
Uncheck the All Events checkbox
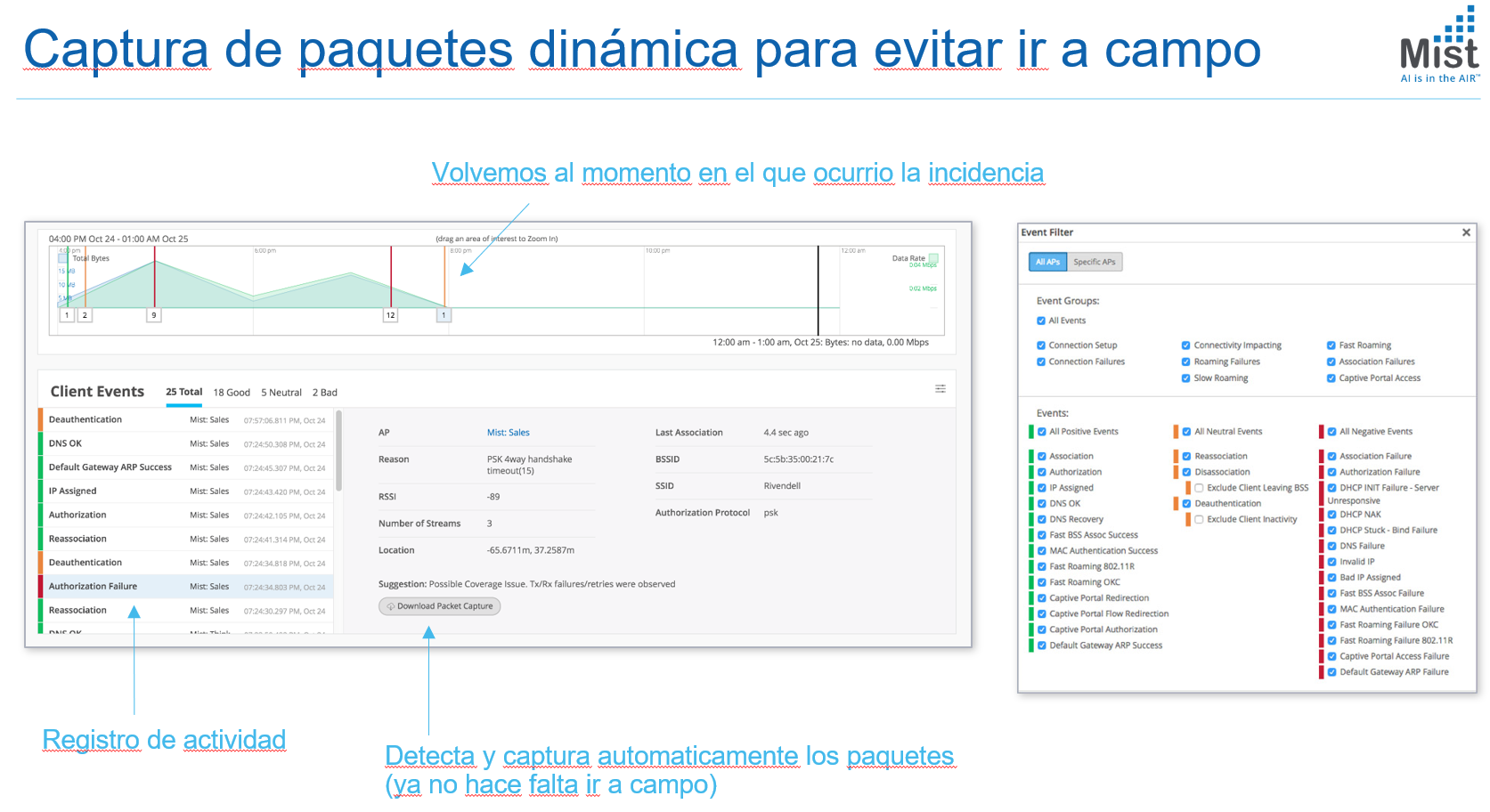click(1041, 321)
